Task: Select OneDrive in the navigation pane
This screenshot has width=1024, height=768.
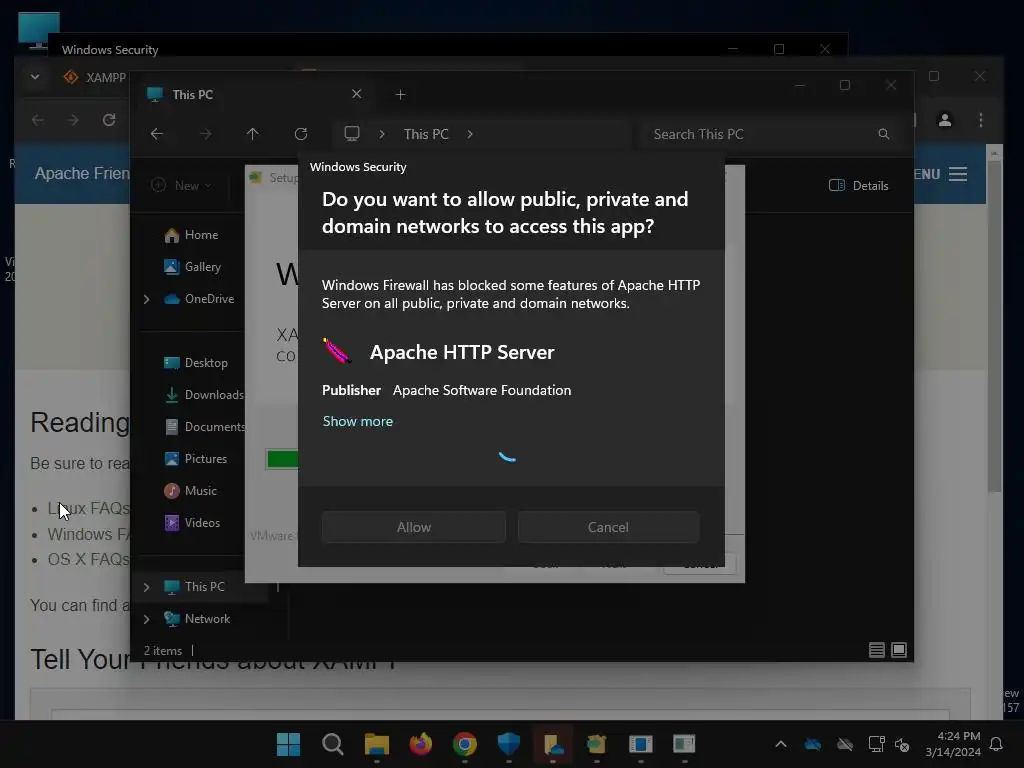Action: point(200,298)
